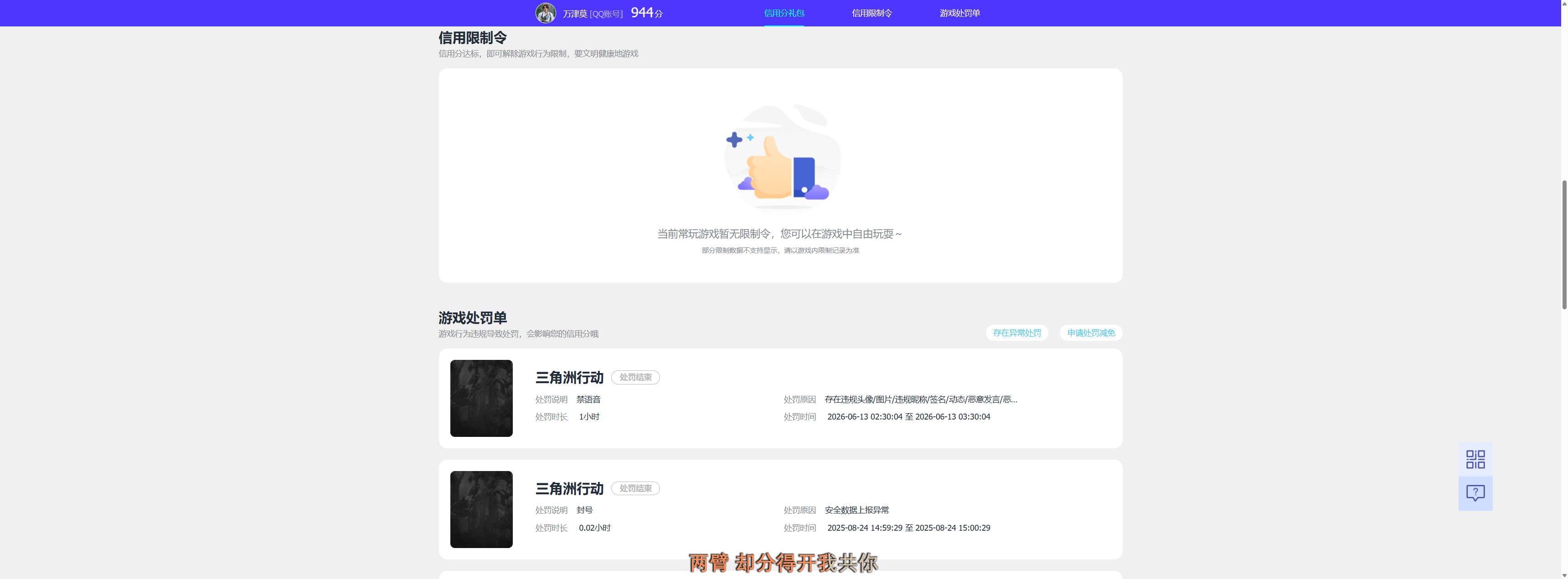1568x579 pixels.
Task: Click the duration value 0.02小时
Action: coord(595,528)
